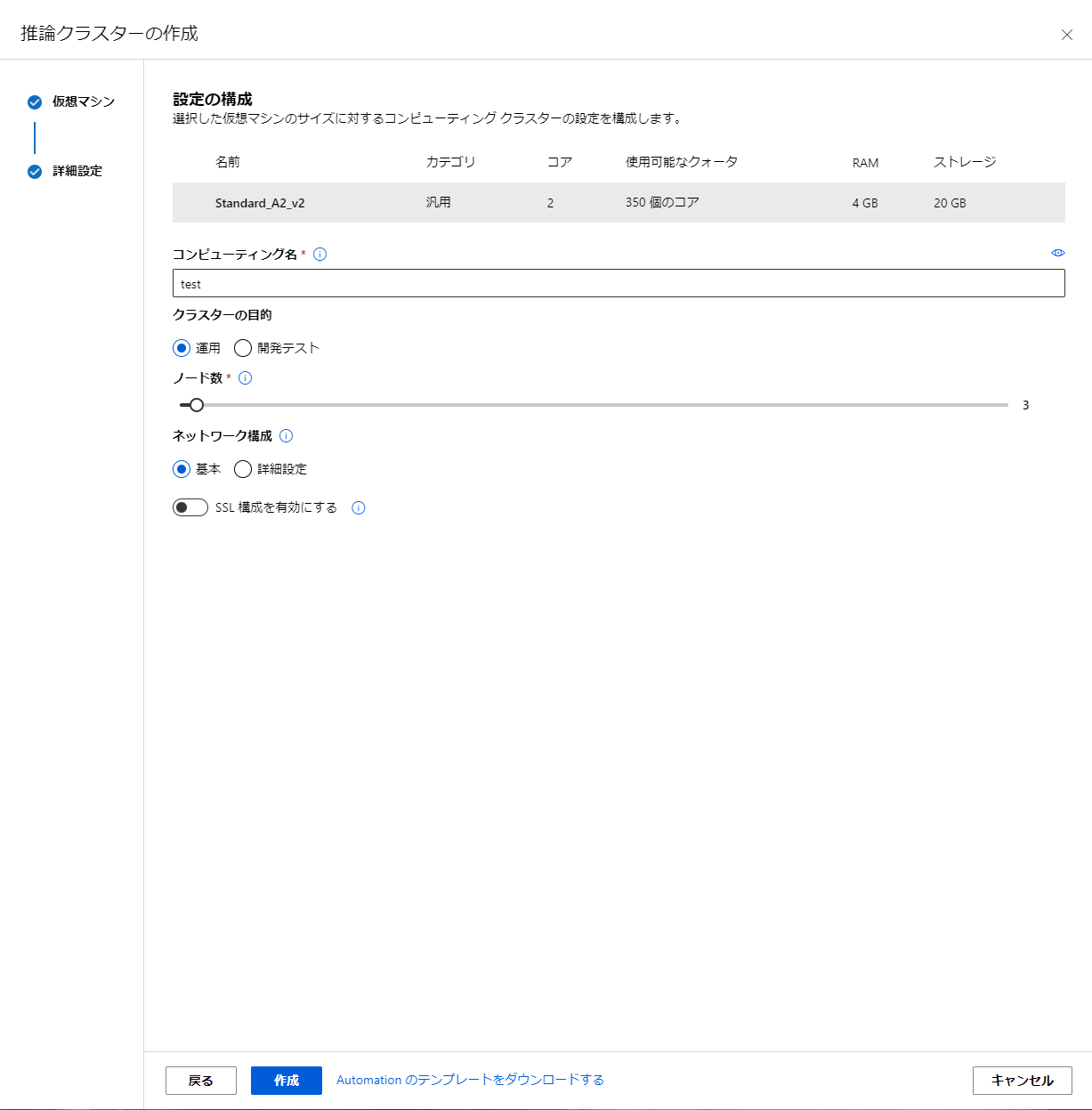Click the 汎用 category cell

438,202
